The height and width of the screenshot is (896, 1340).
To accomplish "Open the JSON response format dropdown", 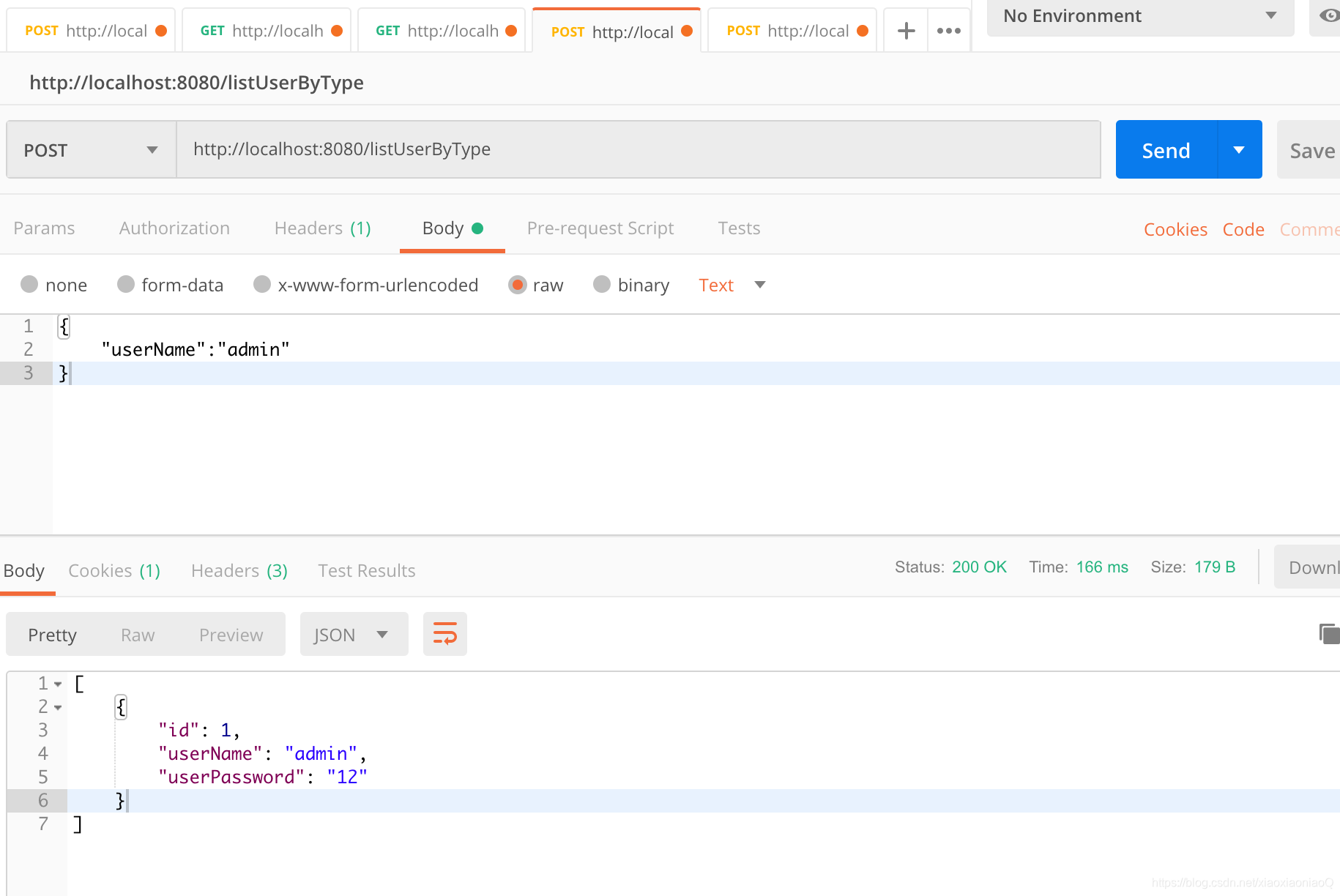I will [x=354, y=634].
